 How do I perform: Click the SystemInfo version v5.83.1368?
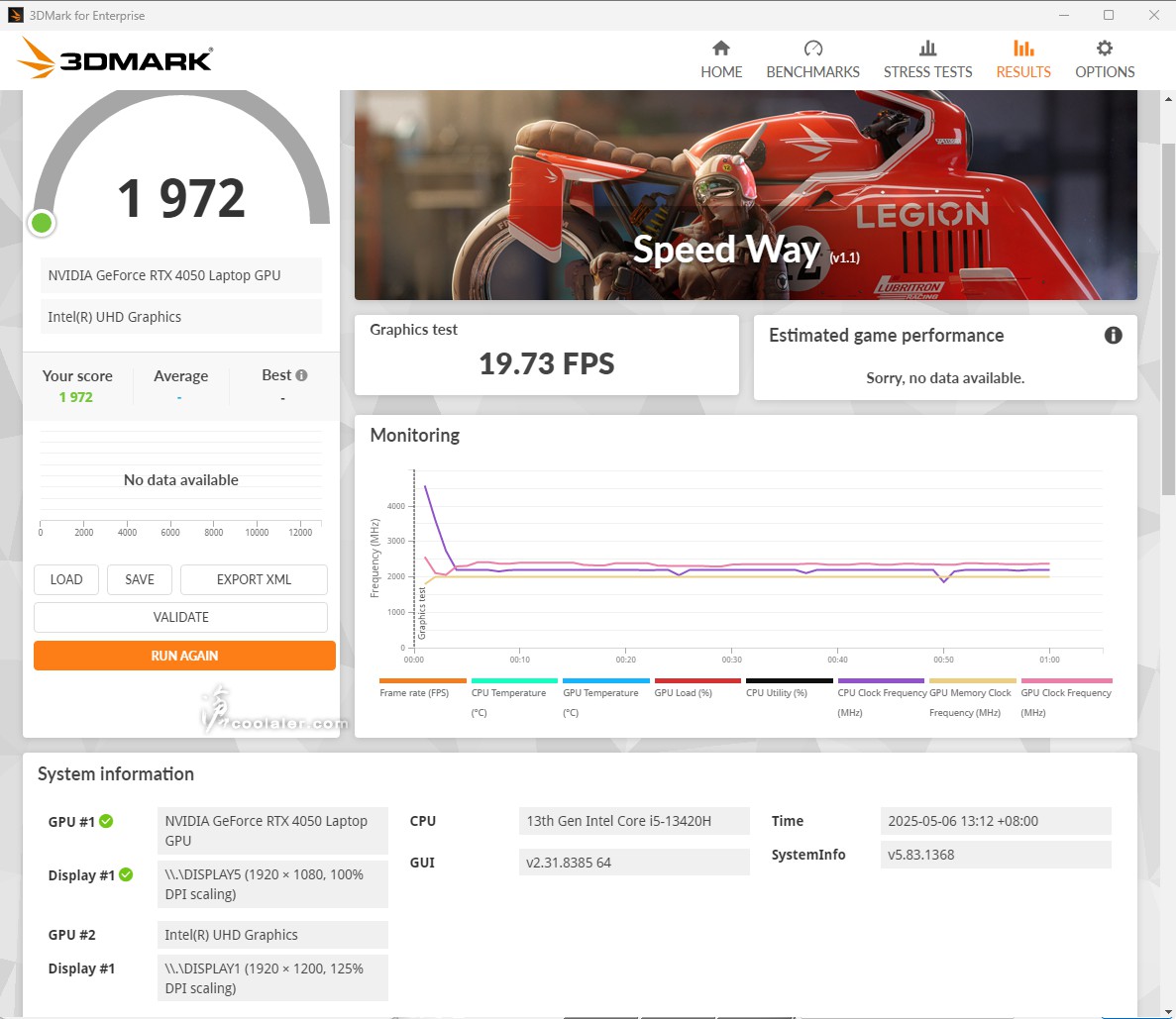pos(996,855)
